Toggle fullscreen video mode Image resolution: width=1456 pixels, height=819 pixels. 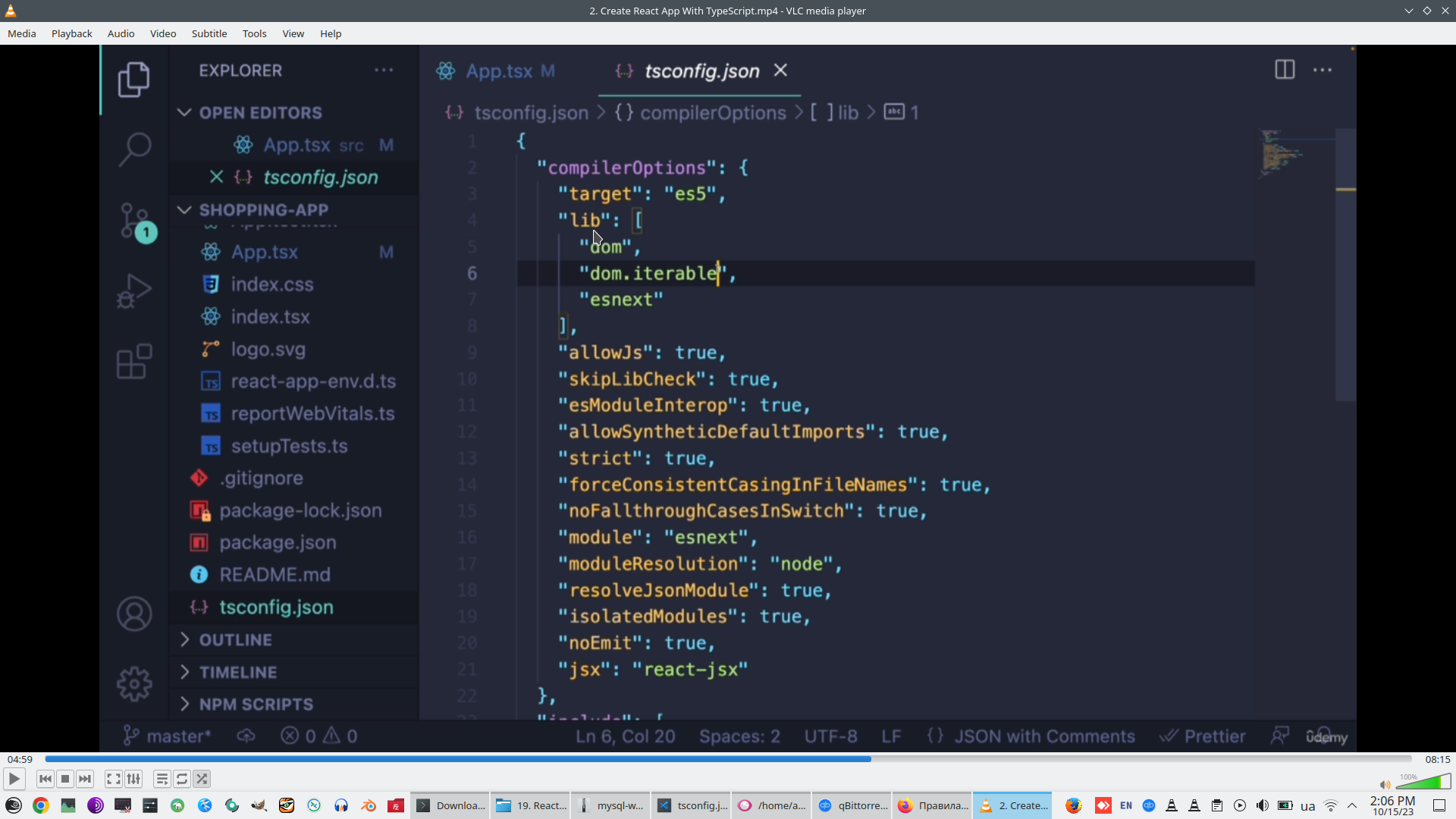[x=113, y=779]
